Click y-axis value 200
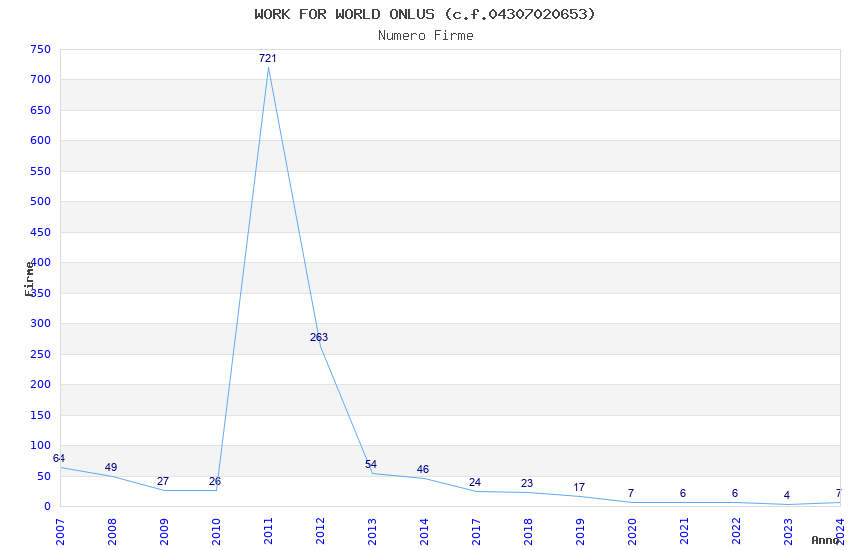Viewport: 850px width, 550px height. pos(41,384)
